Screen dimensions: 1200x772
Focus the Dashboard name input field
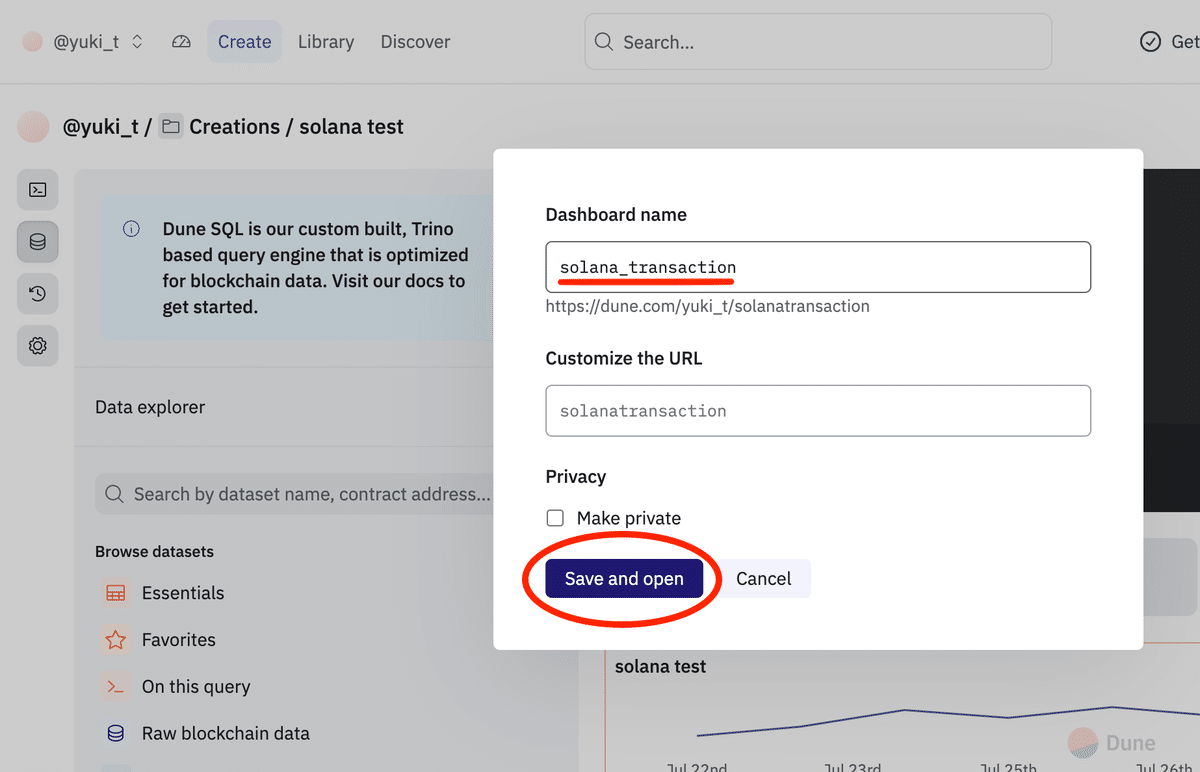coord(818,267)
